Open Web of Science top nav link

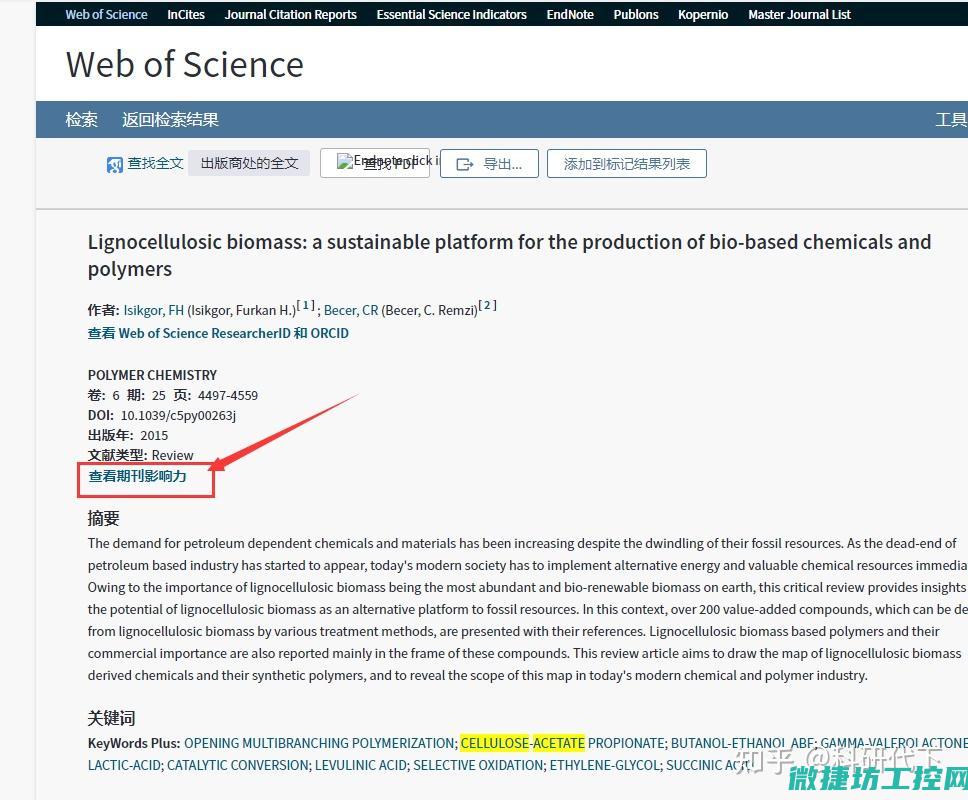tap(106, 14)
